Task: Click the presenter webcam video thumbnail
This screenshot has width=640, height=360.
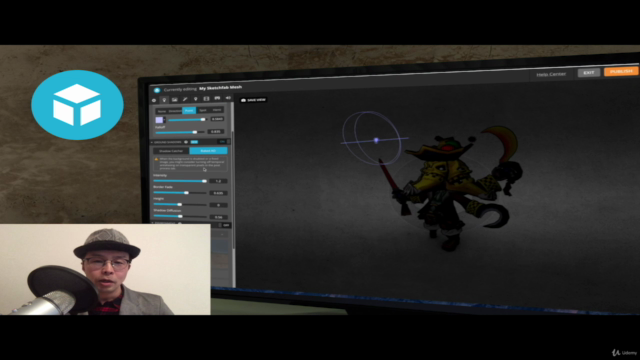Action: coord(105,269)
